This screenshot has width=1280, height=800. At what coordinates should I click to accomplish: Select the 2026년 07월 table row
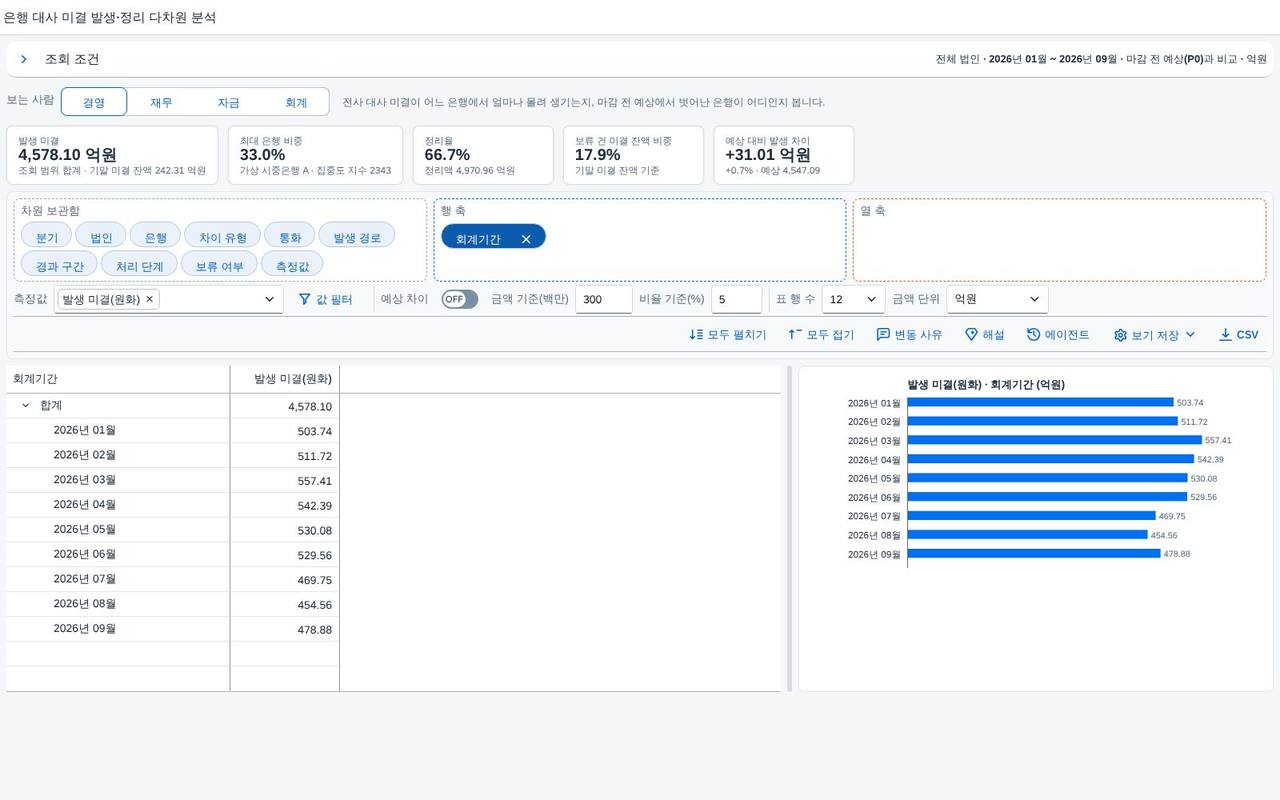tap(173, 580)
